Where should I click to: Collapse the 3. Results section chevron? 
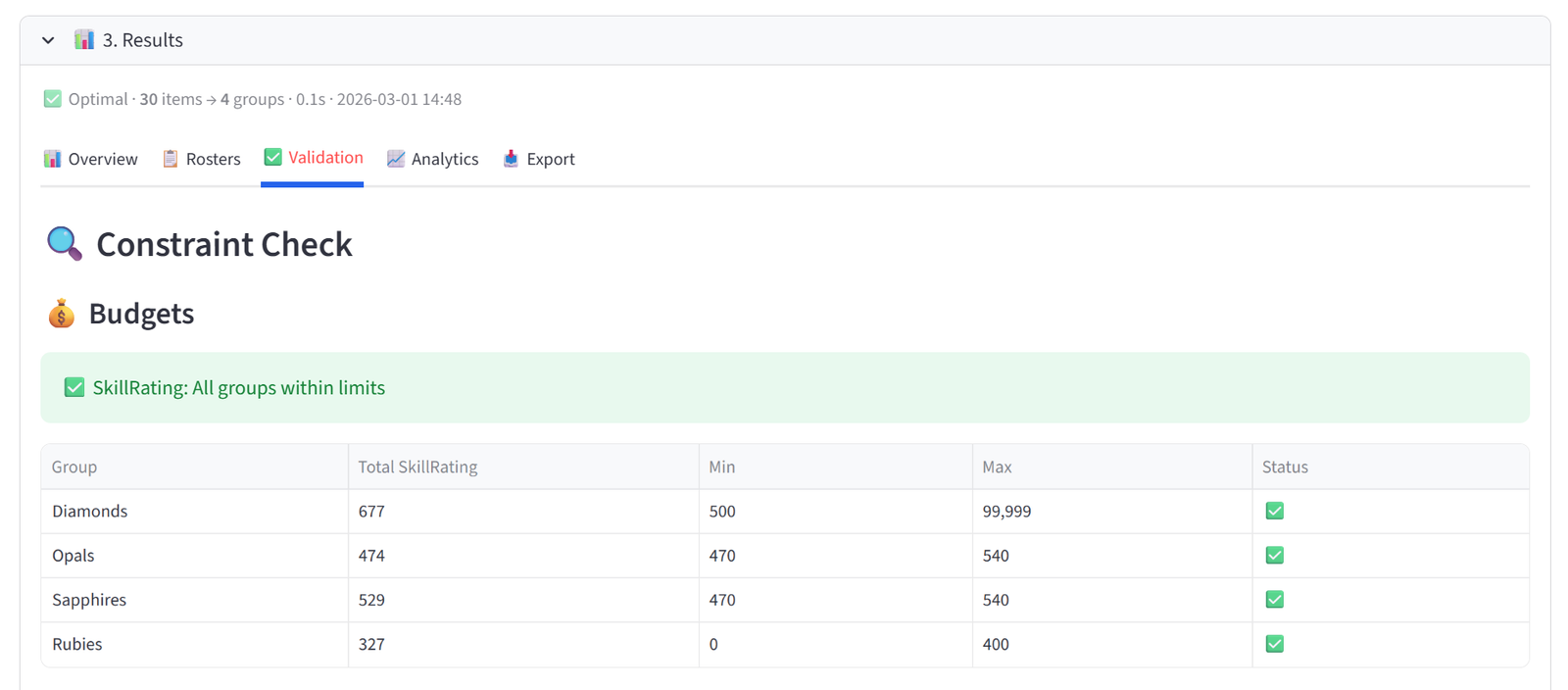coord(48,40)
